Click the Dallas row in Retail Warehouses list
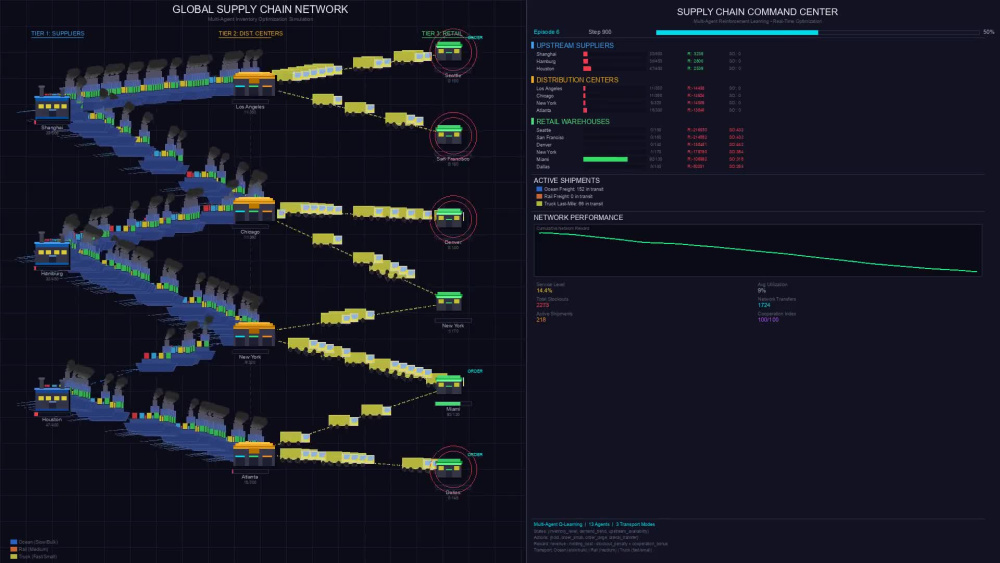 point(639,166)
